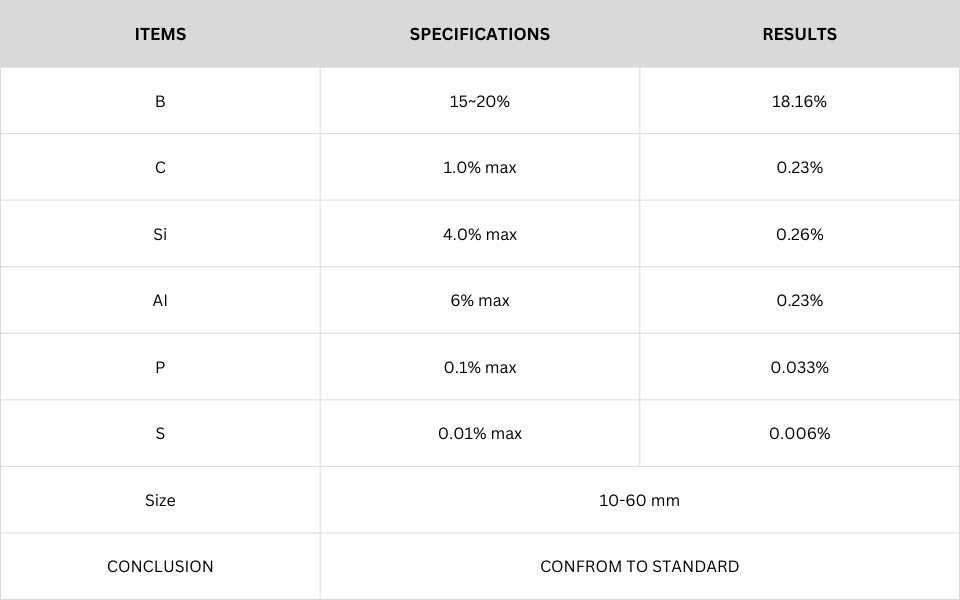960x600 pixels.
Task: Click the P item cell
Action: (160, 367)
